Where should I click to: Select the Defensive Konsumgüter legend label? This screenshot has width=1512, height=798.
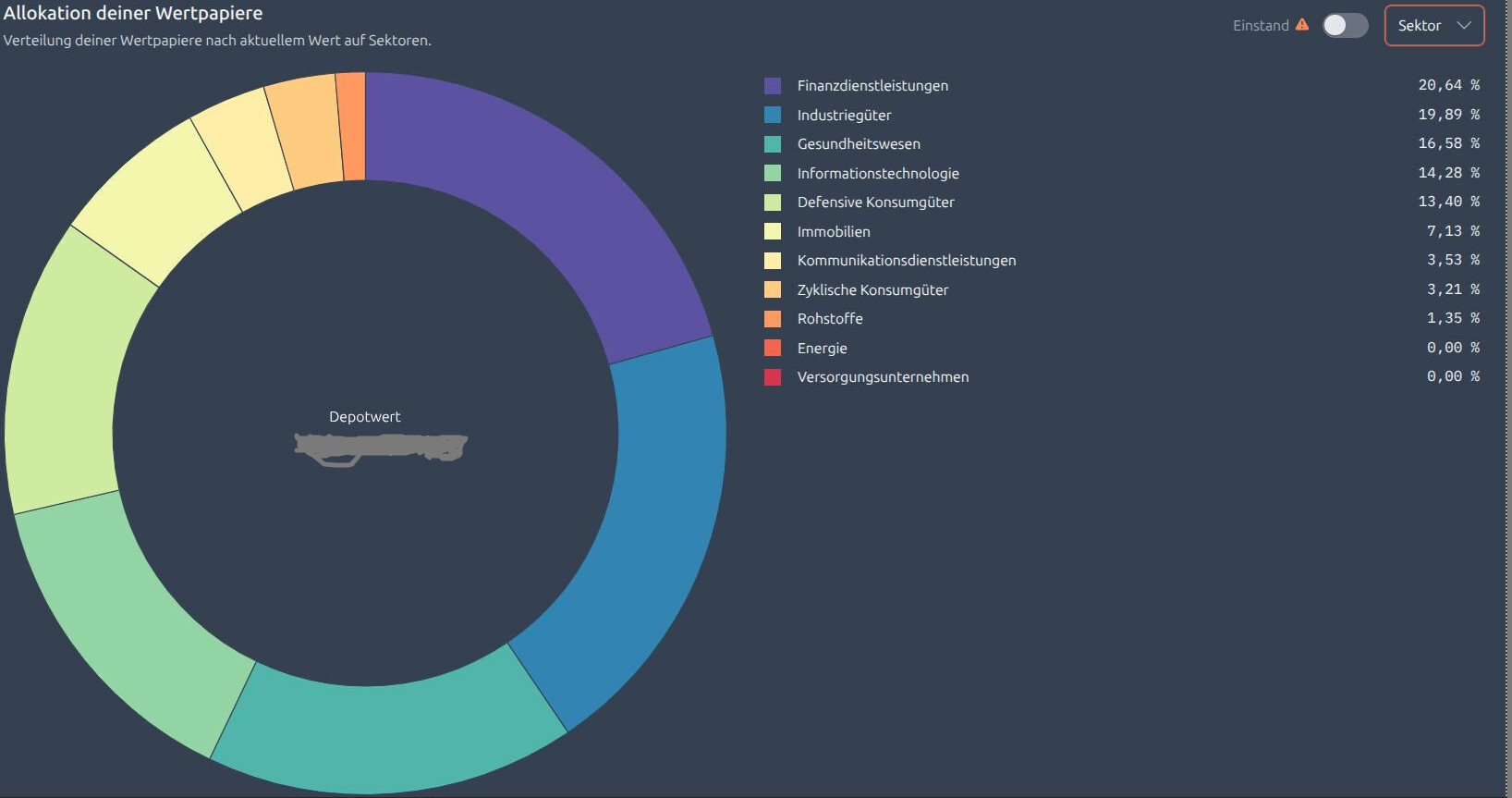[875, 203]
